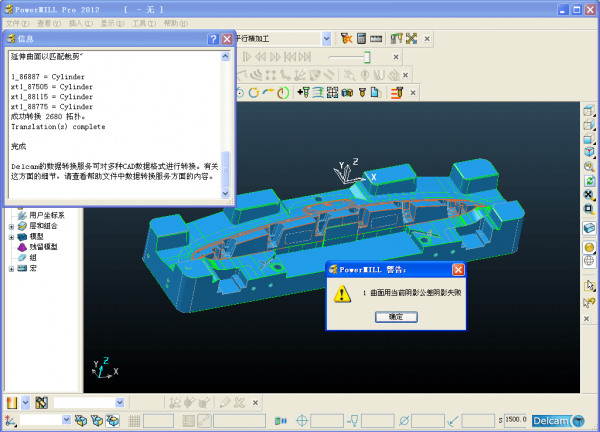
Task: Click the red lines tool icon
Action: coord(397,93)
